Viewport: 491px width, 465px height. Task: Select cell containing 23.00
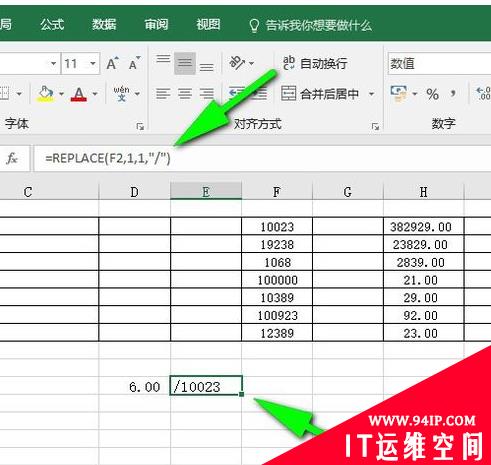coord(424,333)
